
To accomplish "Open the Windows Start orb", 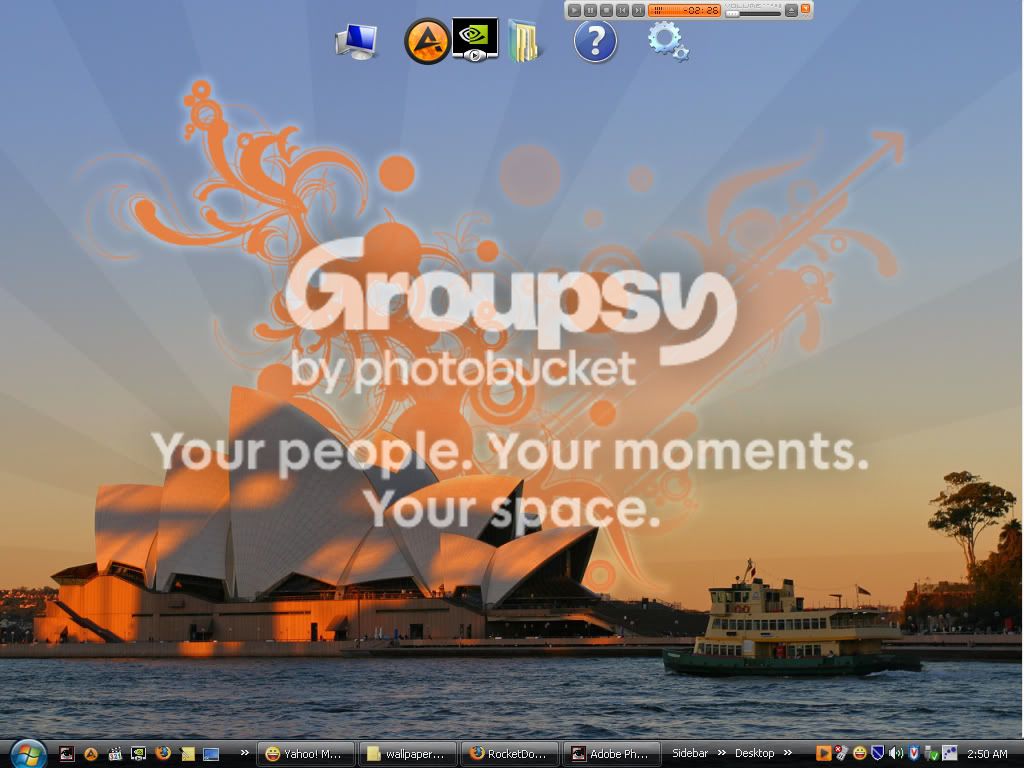I will [27, 755].
